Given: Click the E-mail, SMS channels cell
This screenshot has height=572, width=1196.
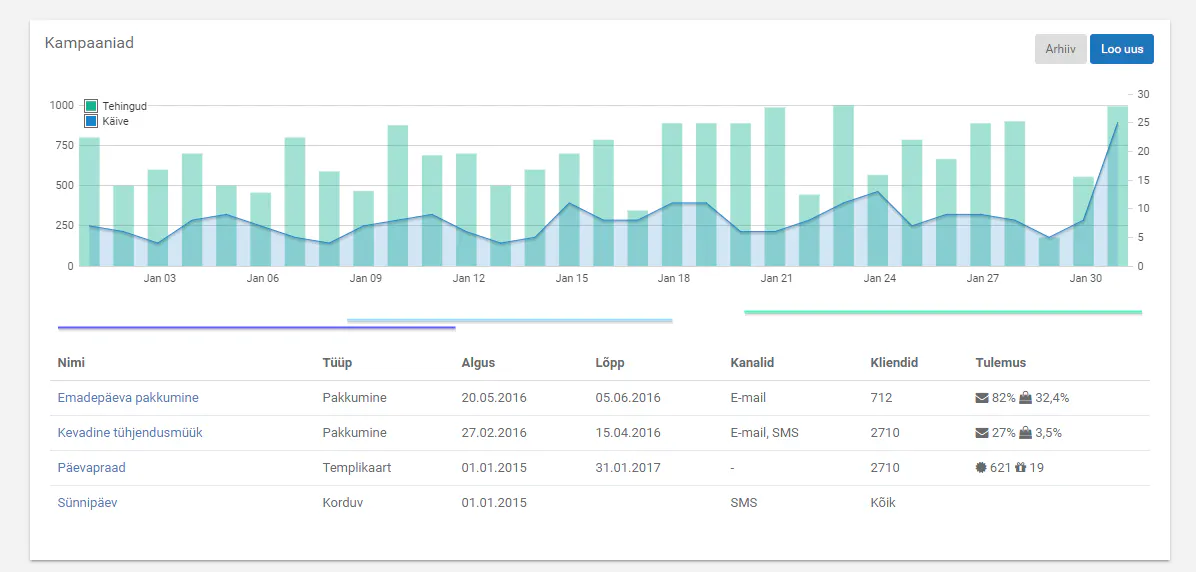Looking at the screenshot, I should coord(765,432).
